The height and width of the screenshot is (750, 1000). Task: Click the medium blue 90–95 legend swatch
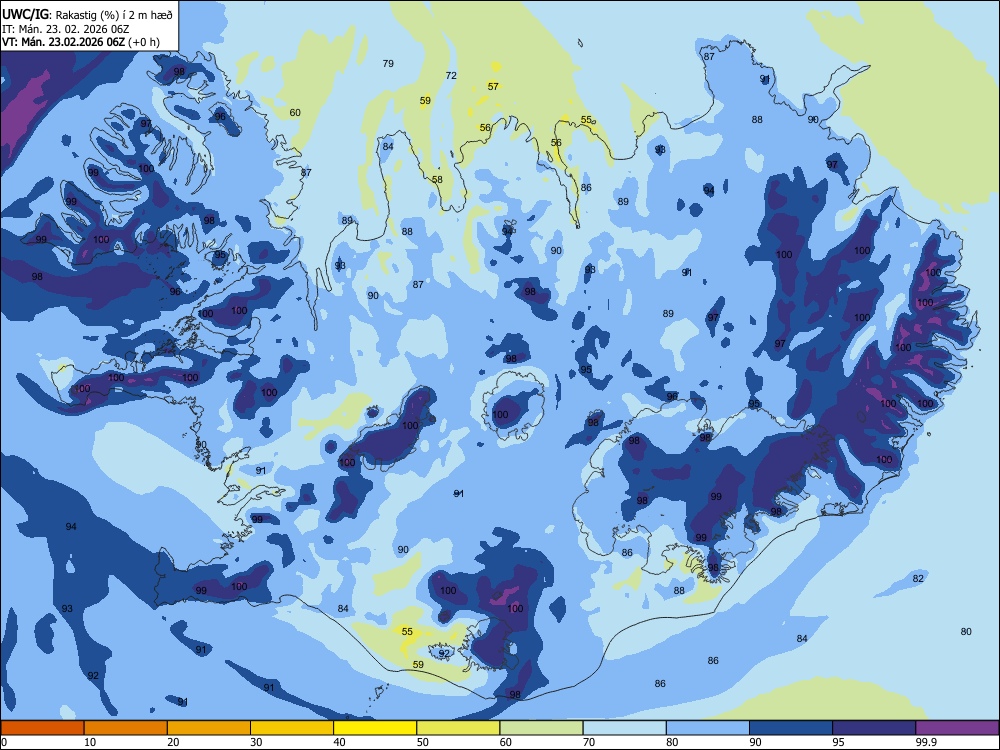click(791, 728)
